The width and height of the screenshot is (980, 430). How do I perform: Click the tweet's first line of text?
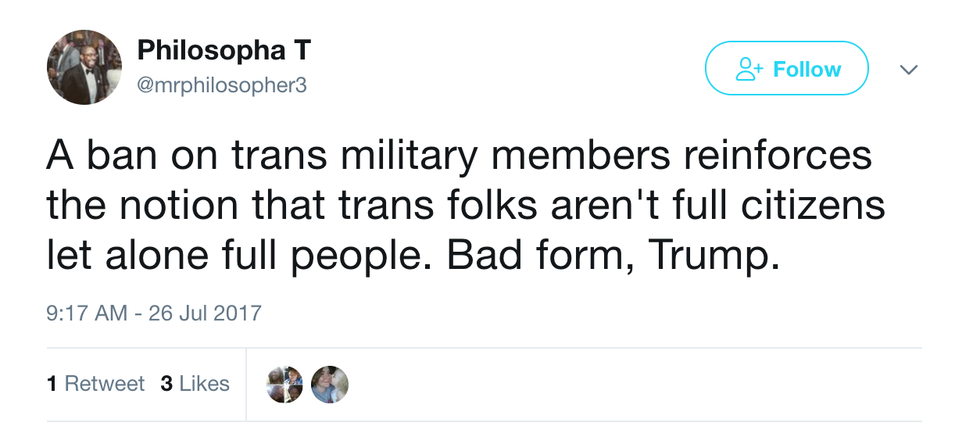[459, 159]
